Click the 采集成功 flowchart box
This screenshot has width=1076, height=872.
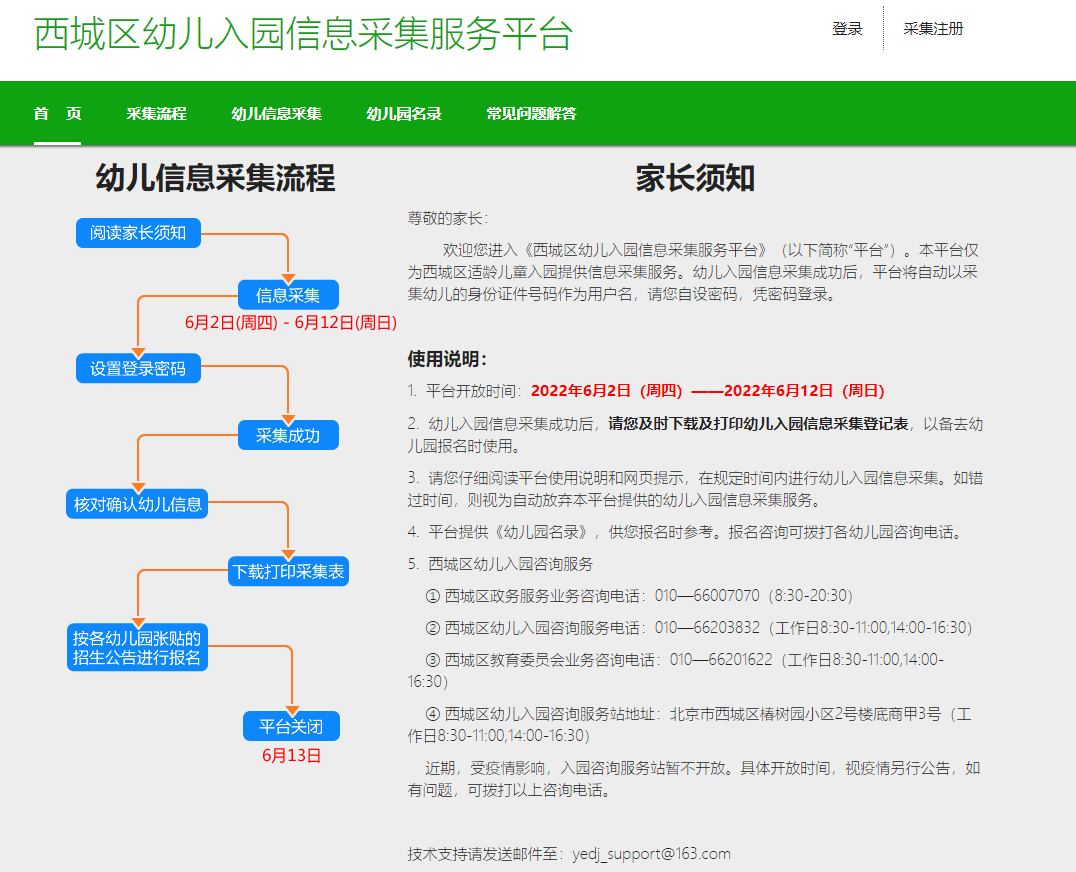[x=288, y=435]
